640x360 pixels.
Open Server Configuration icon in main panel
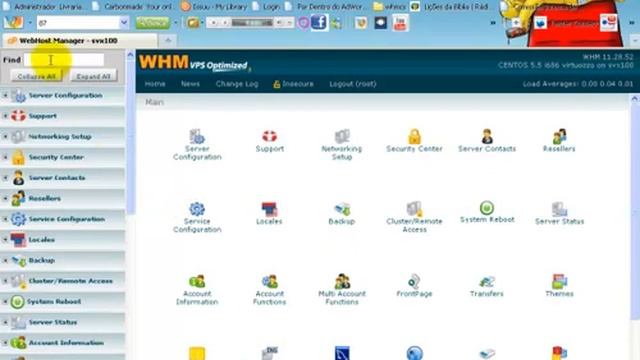coord(197,136)
